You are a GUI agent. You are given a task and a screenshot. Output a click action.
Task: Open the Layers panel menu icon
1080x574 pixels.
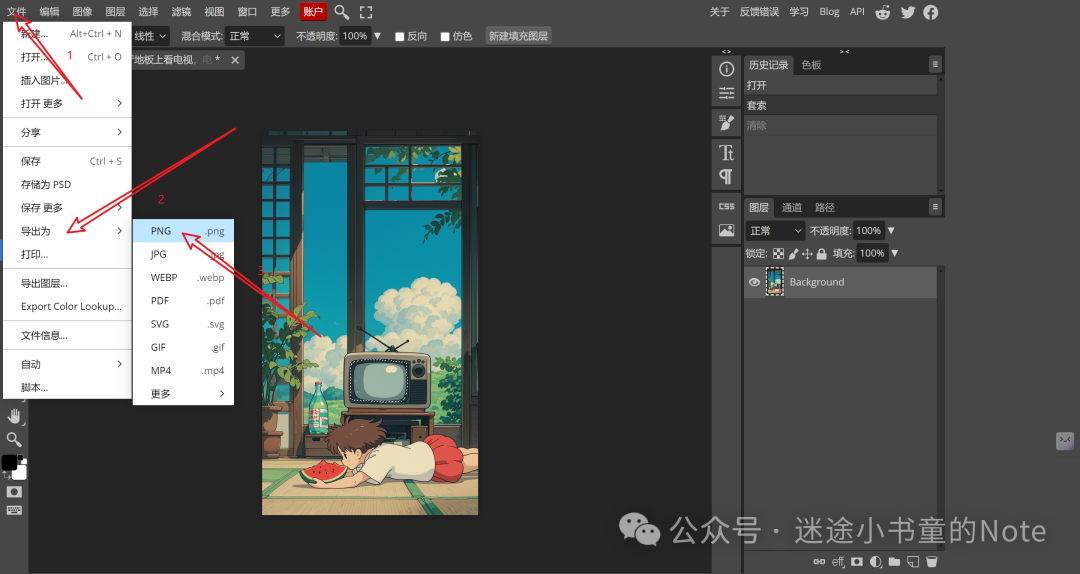click(935, 207)
